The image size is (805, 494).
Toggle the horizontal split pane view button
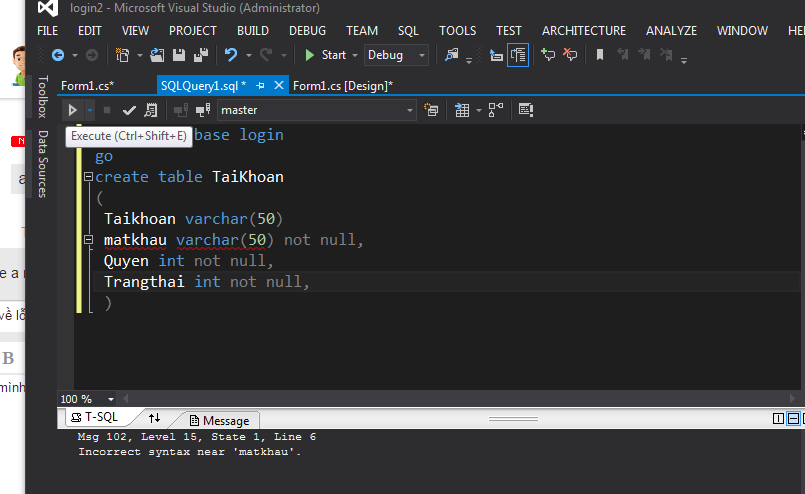[x=794, y=419]
